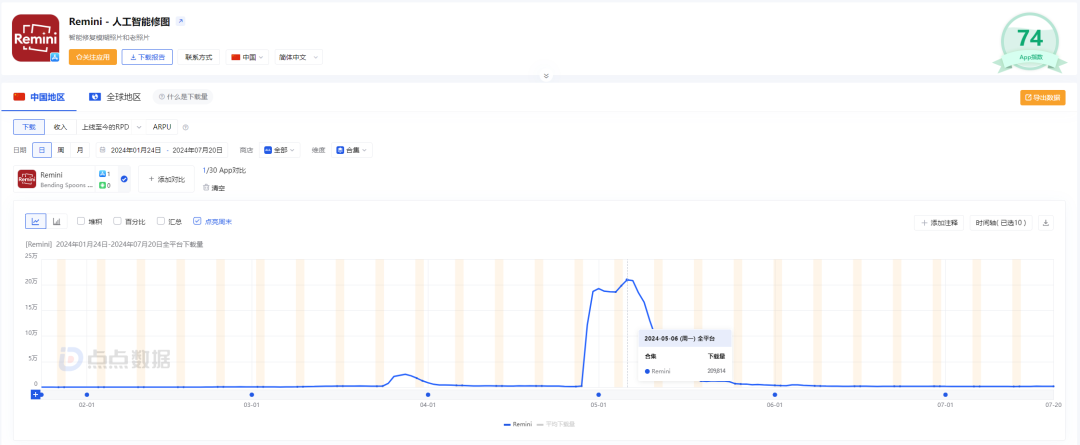
Task: Click the 07-20 x-axis end label
Action: 1053,406
